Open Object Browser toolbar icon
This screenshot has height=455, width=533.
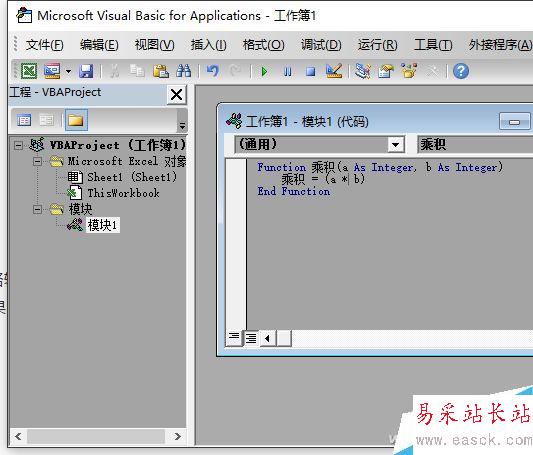(x=409, y=71)
